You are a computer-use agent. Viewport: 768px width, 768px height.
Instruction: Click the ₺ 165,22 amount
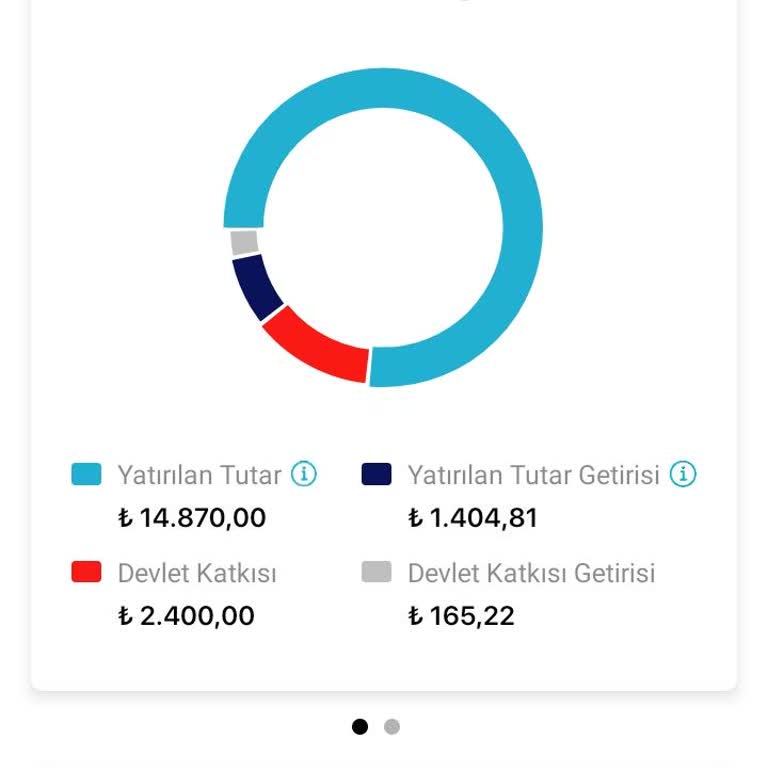click(x=461, y=615)
